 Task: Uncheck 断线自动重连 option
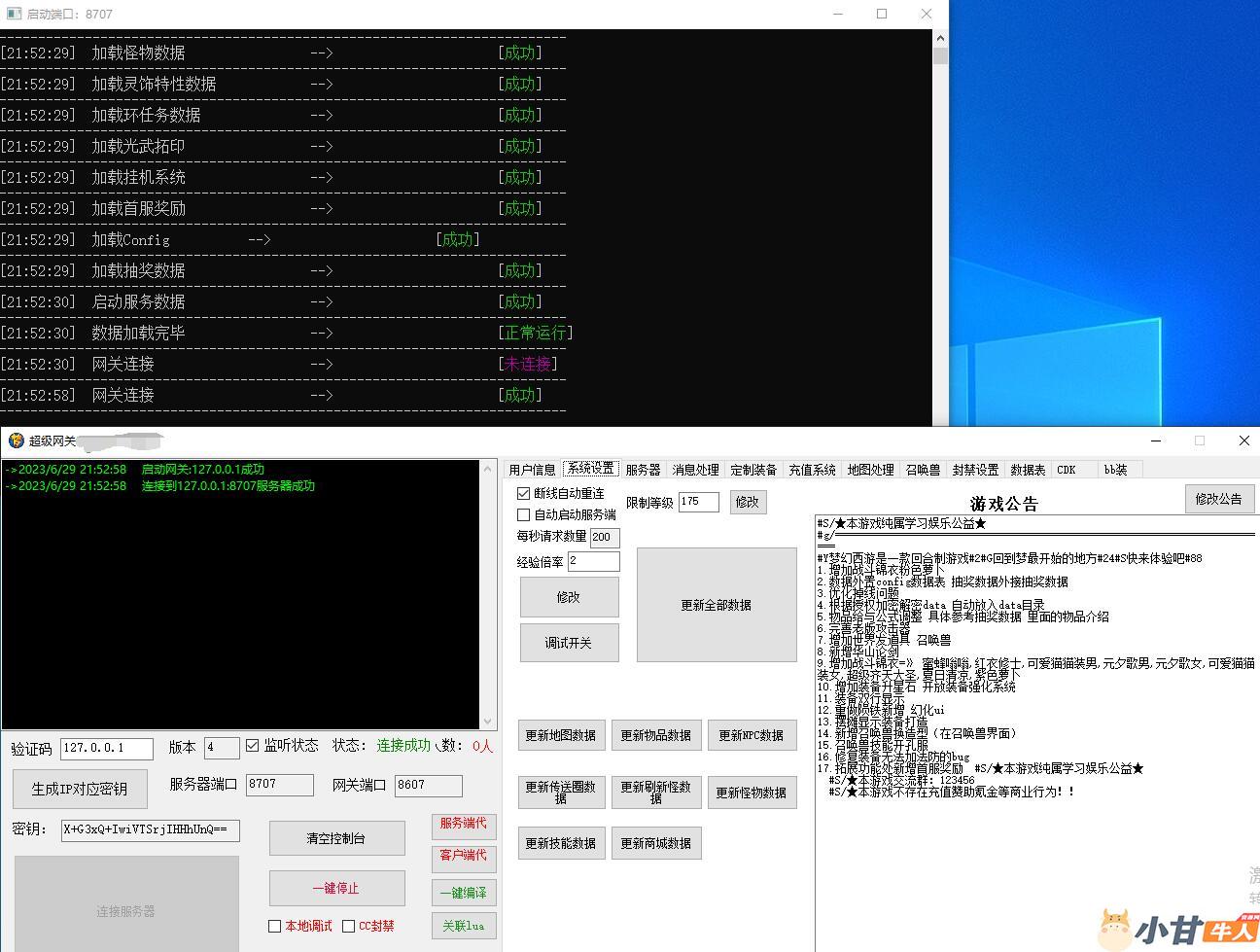click(x=524, y=494)
